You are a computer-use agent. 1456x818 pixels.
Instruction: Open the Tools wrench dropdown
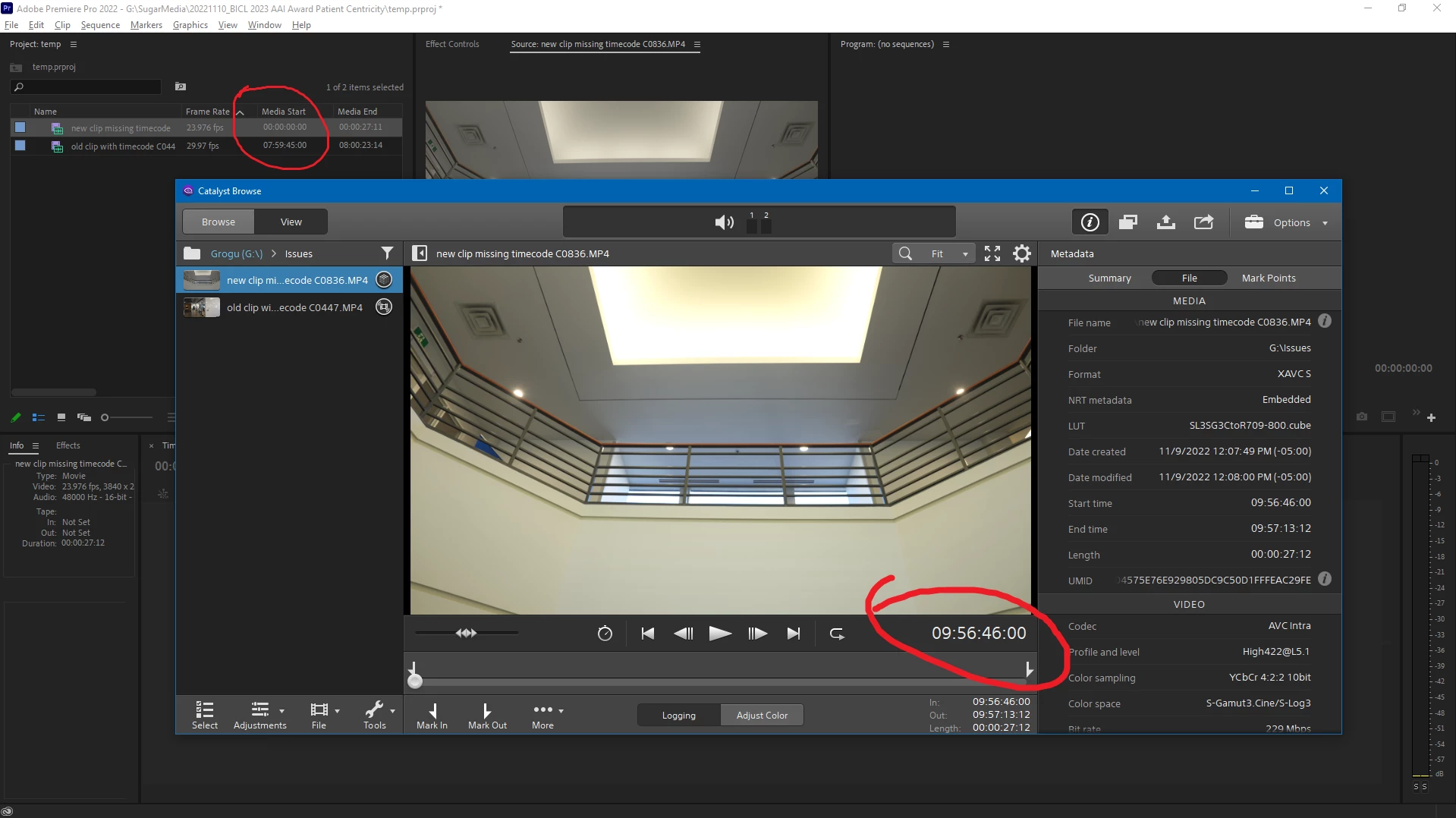point(379,715)
